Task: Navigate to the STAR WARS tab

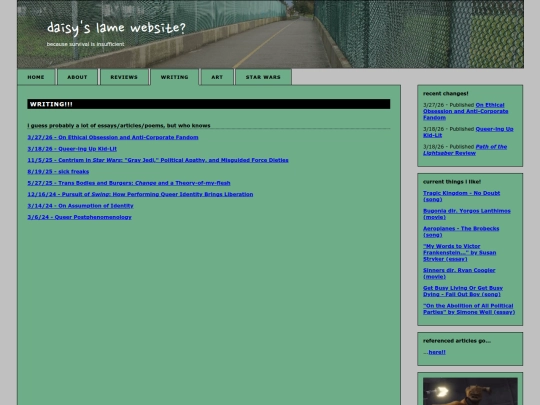Action: click(263, 77)
